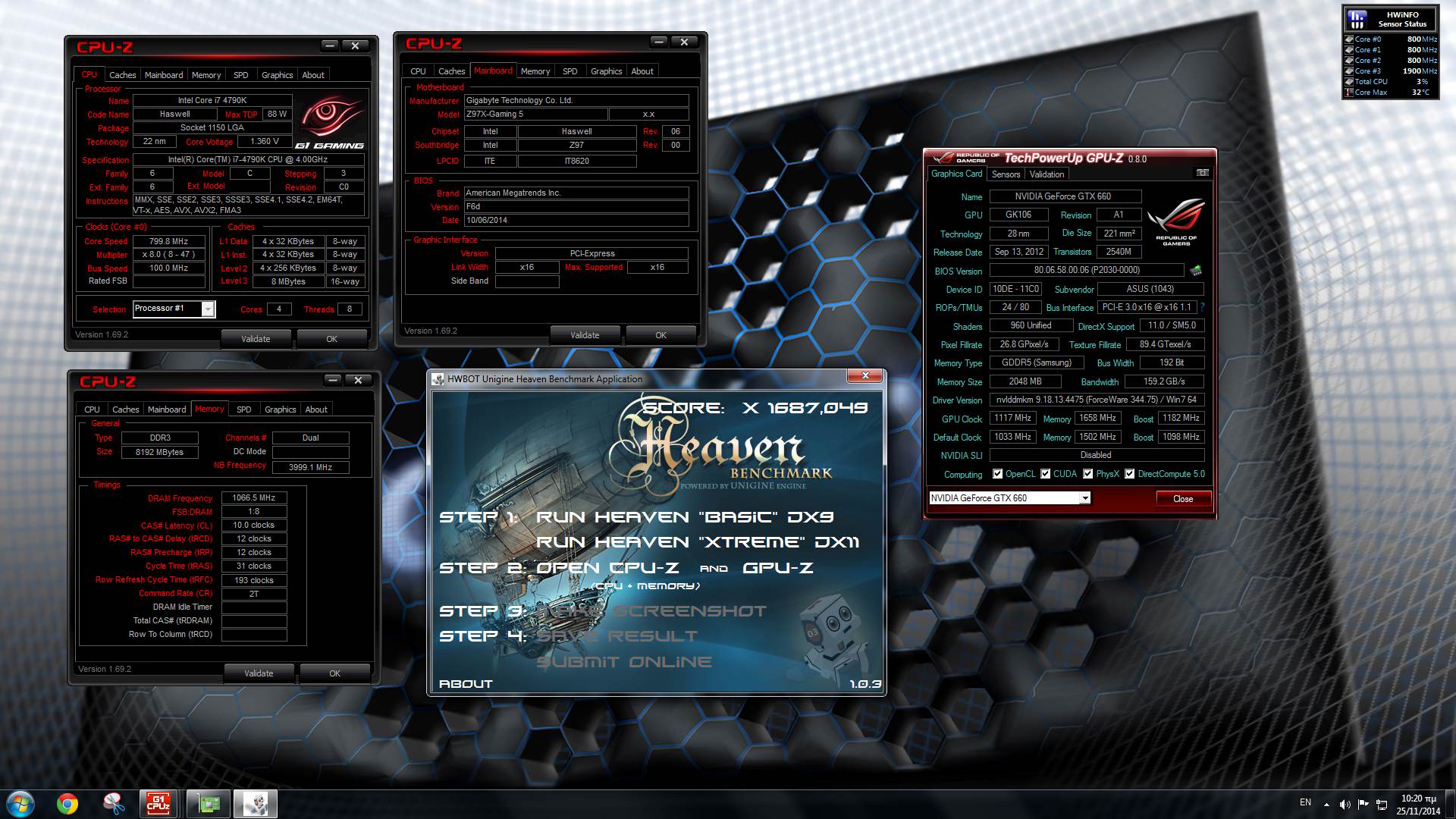Click the network tray icon

click(1382, 804)
